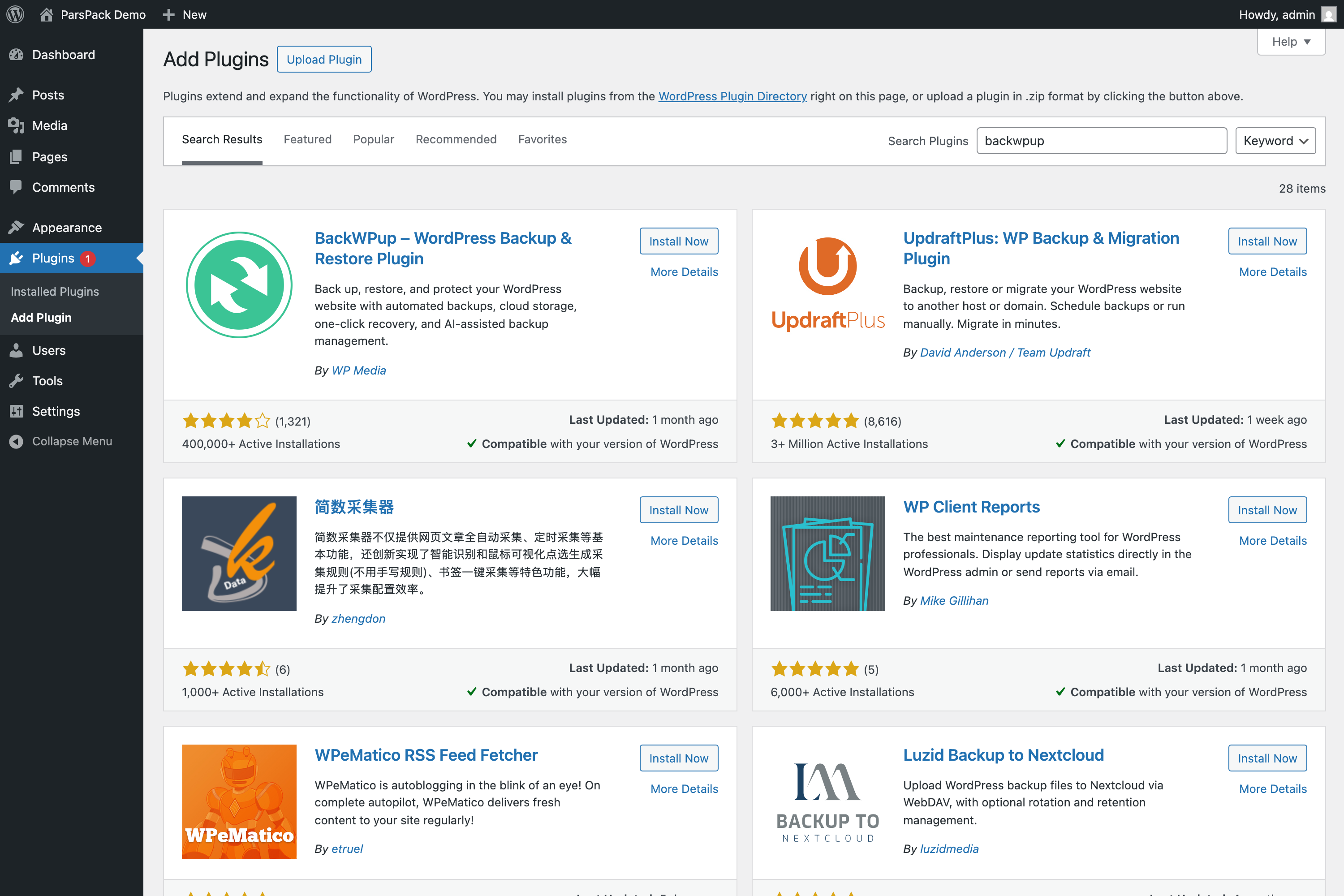Switch to the Favorites tab

[542, 139]
